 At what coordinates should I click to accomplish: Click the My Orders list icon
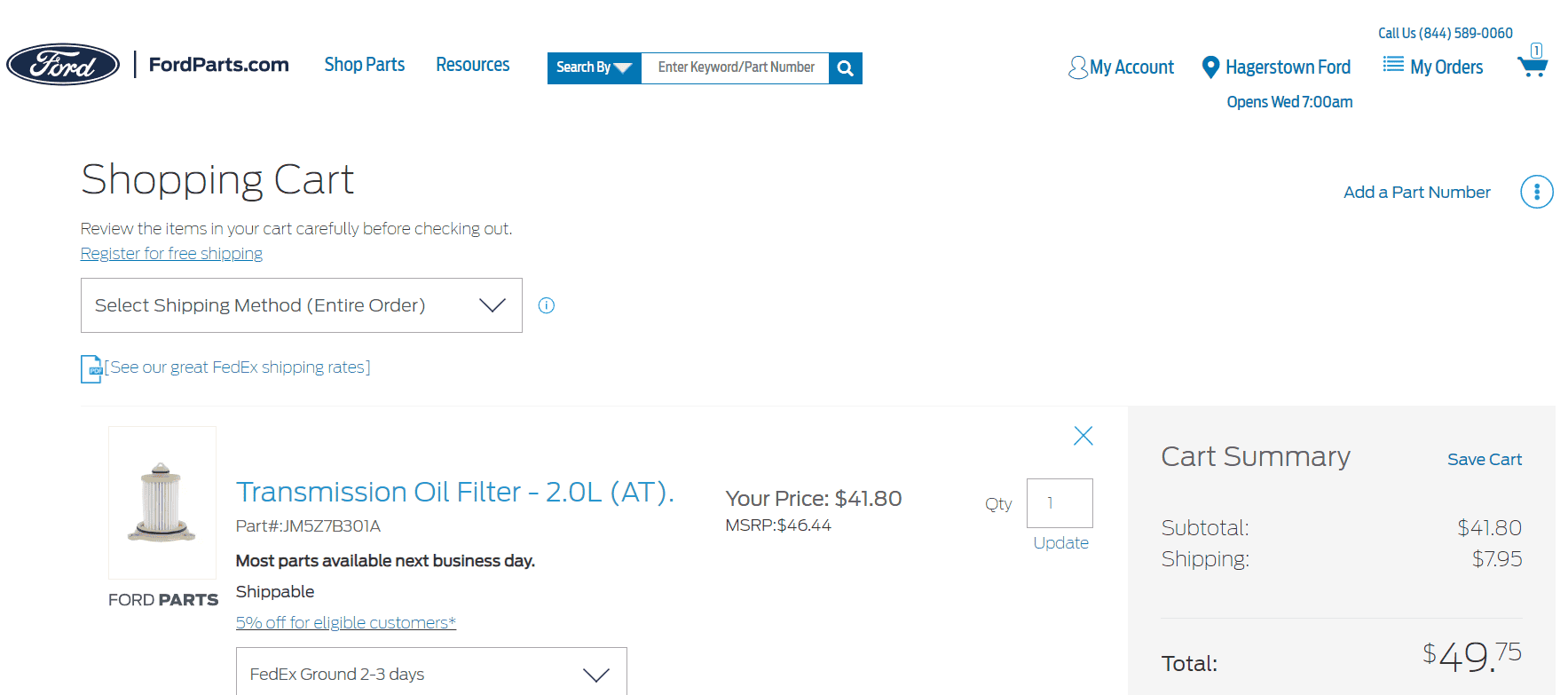1393,65
